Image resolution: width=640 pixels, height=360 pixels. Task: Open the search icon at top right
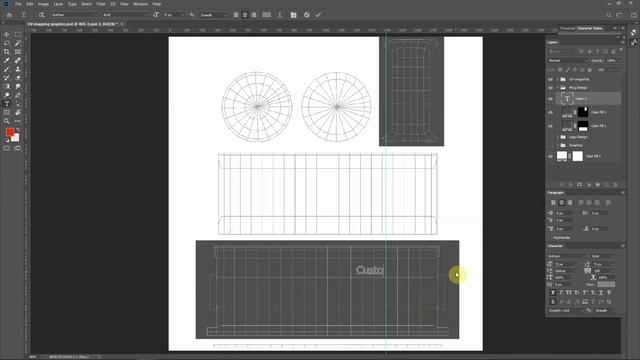pos(609,15)
